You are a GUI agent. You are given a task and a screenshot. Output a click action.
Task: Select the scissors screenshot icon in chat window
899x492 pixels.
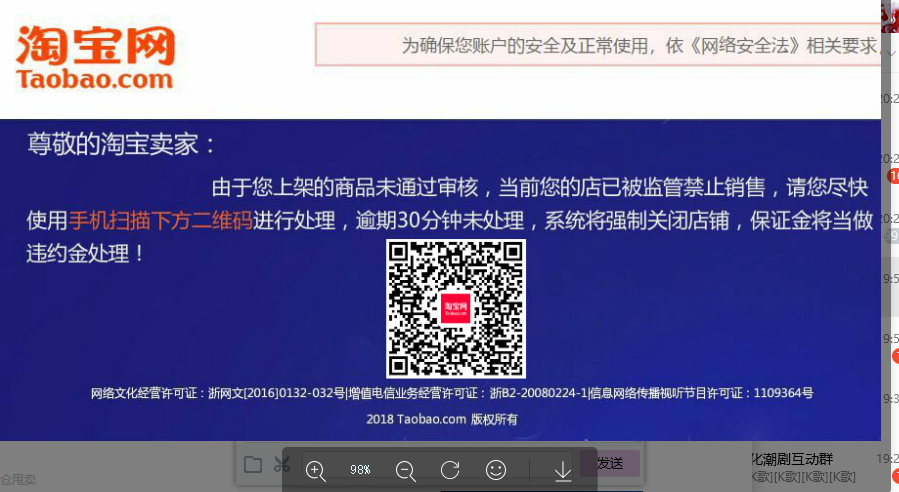(x=281, y=464)
